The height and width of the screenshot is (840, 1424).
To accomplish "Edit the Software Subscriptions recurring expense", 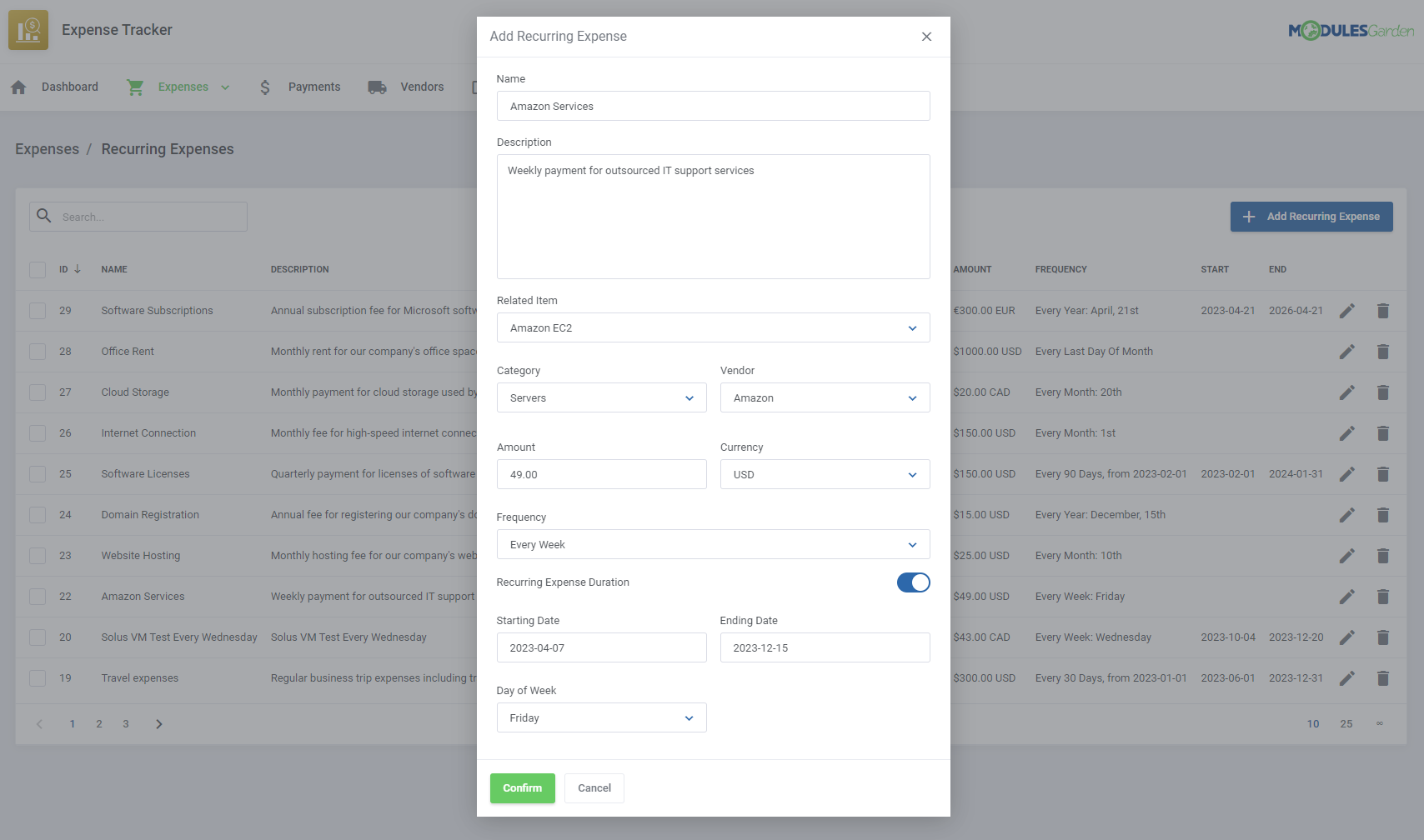I will [1347, 310].
